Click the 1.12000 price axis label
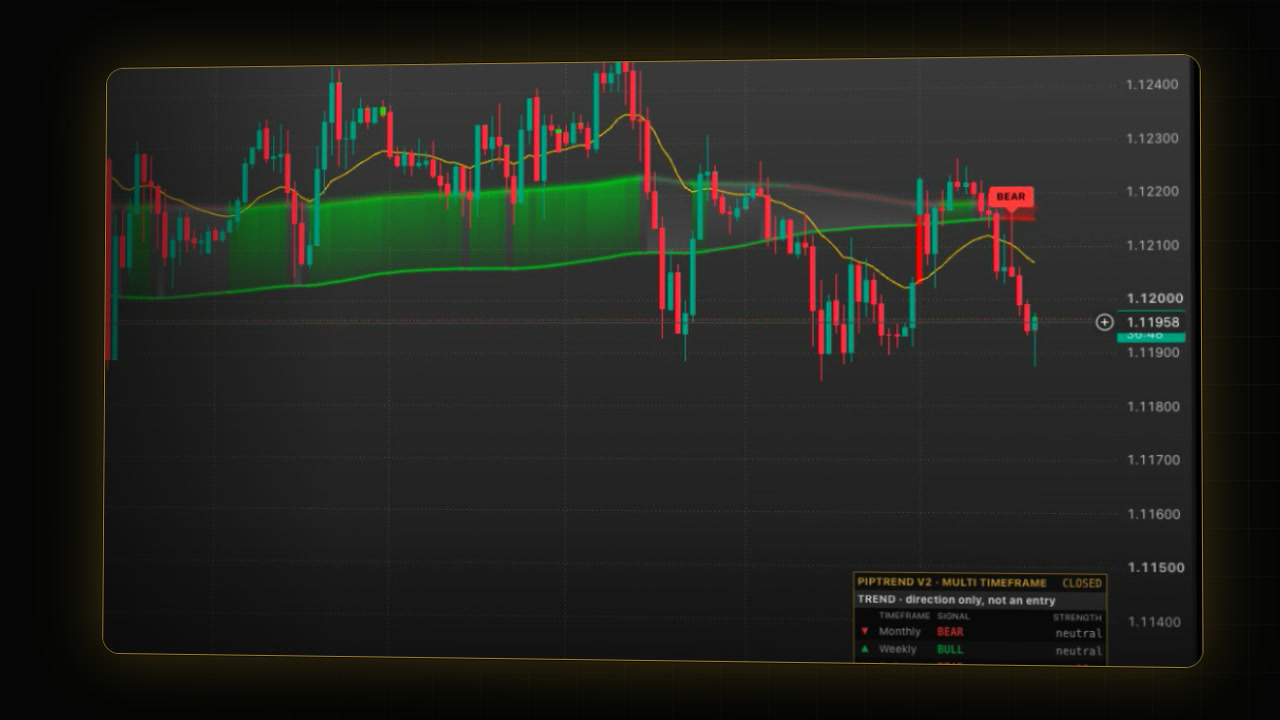The height and width of the screenshot is (720, 1280). 1156,298
